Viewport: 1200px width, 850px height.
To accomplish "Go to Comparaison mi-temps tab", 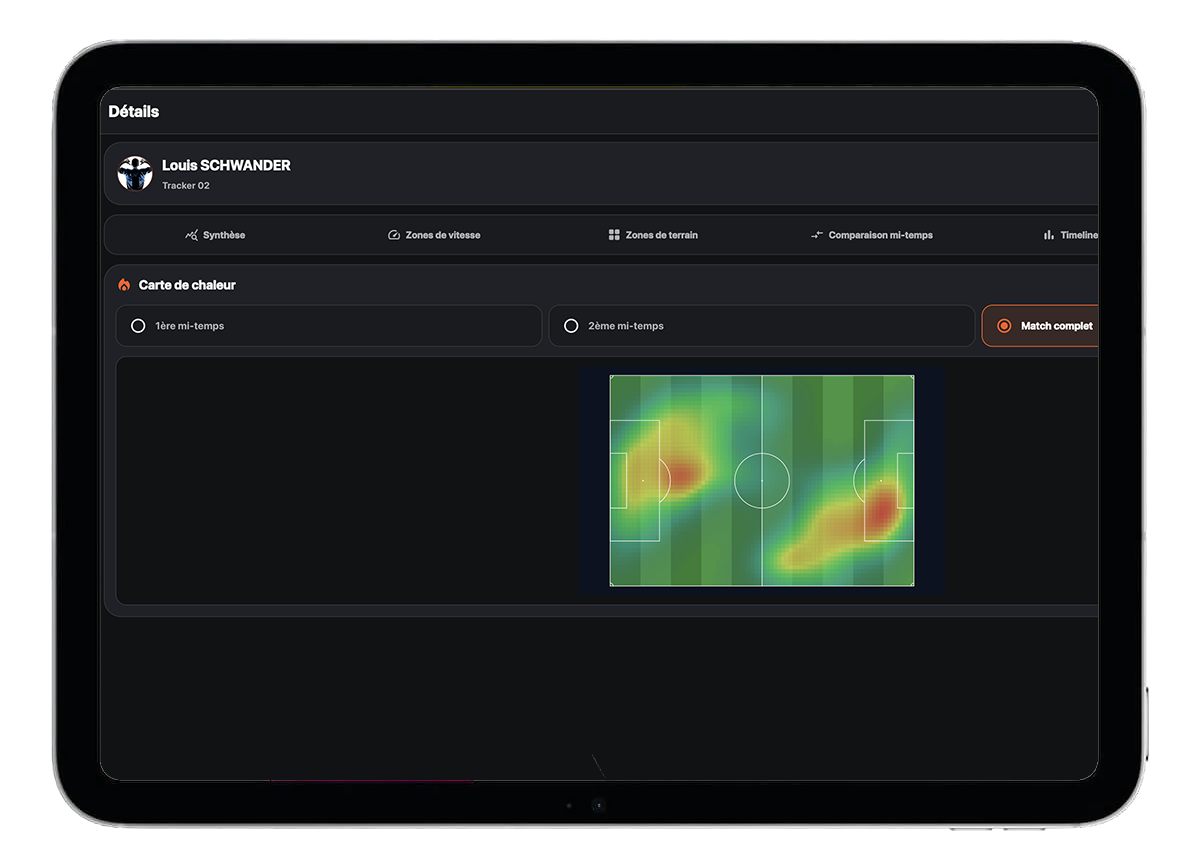I will [871, 235].
